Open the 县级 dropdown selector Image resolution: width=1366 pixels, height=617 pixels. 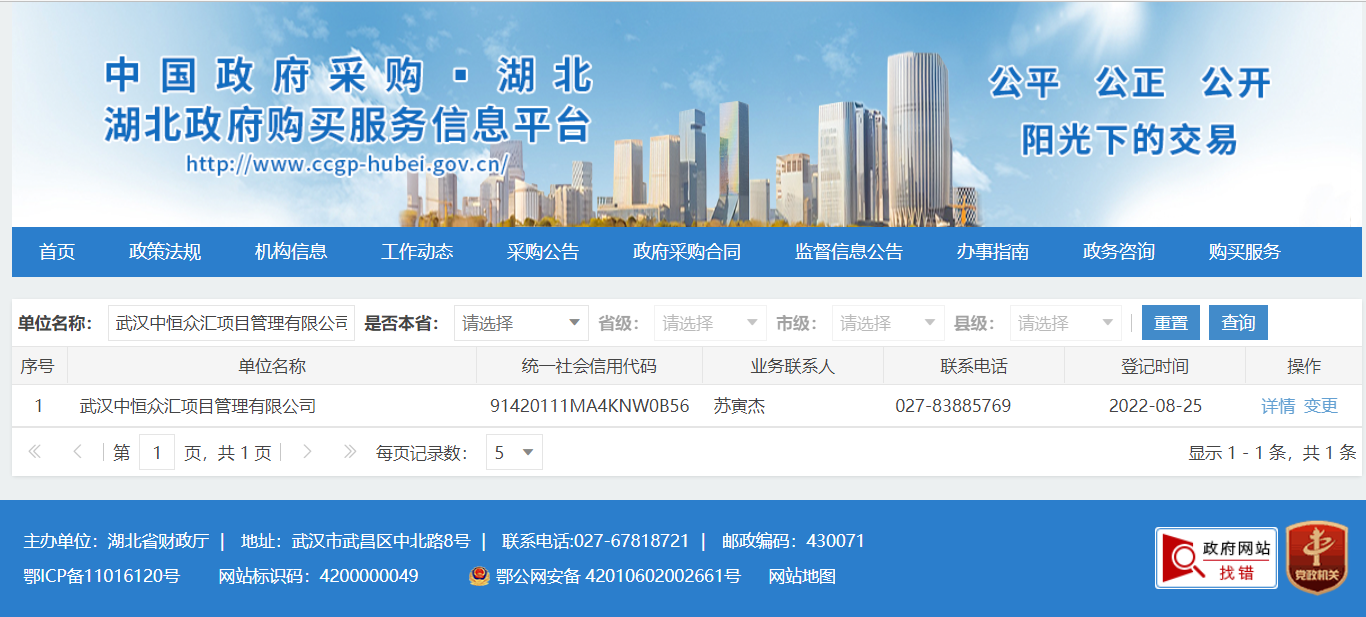point(1066,323)
